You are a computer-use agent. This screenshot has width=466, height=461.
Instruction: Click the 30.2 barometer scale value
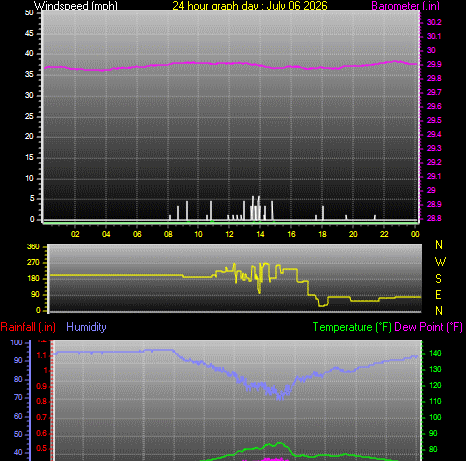(x=434, y=22)
